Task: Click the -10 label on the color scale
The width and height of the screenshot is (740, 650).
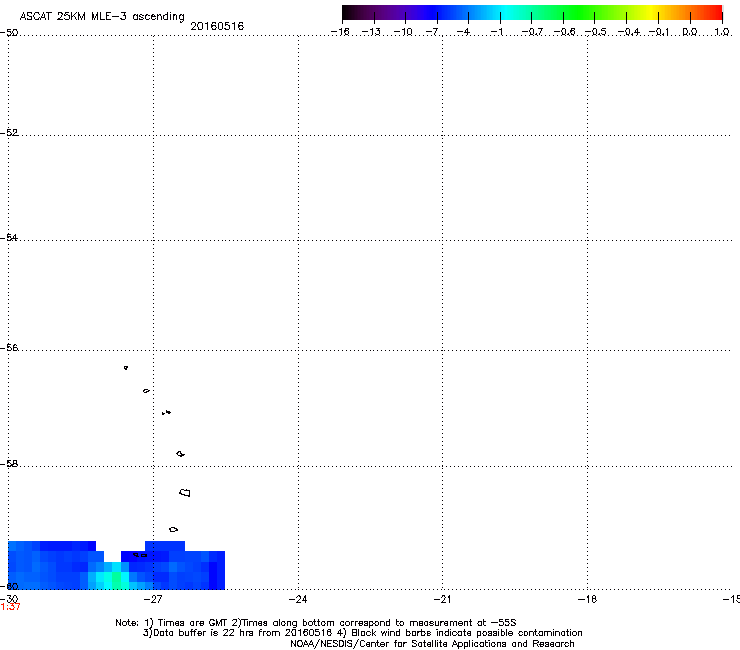Action: (403, 32)
